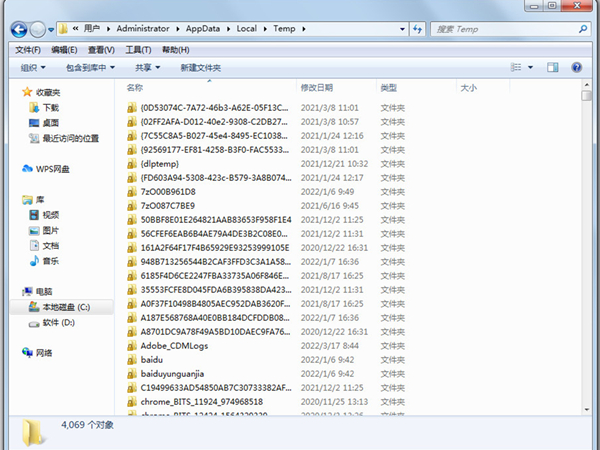Open the 共享 dropdown in toolbar

coord(148,68)
